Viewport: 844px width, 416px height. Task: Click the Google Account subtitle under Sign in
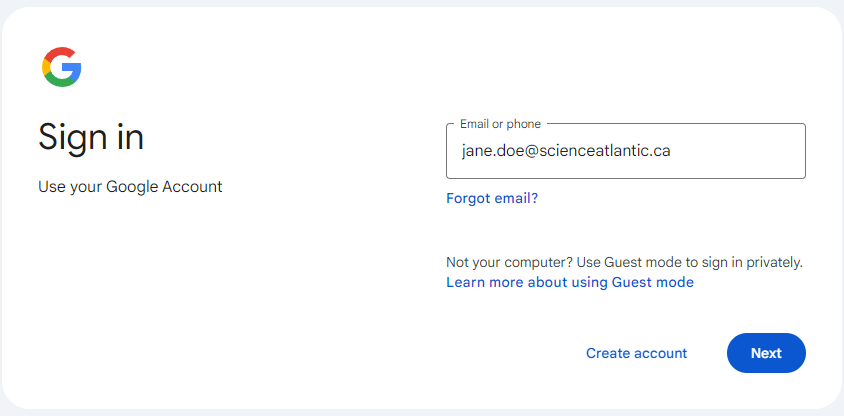130,186
